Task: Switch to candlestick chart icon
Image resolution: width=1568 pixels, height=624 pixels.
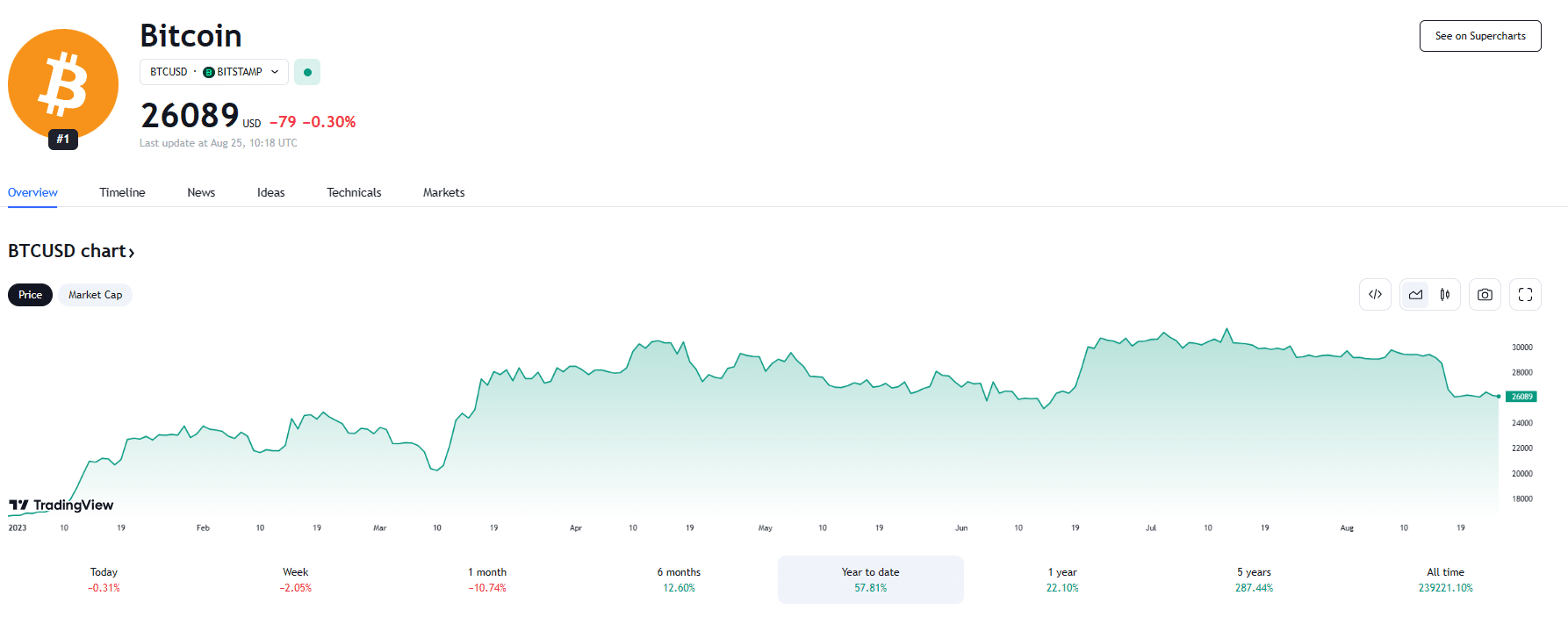Action: (1444, 295)
